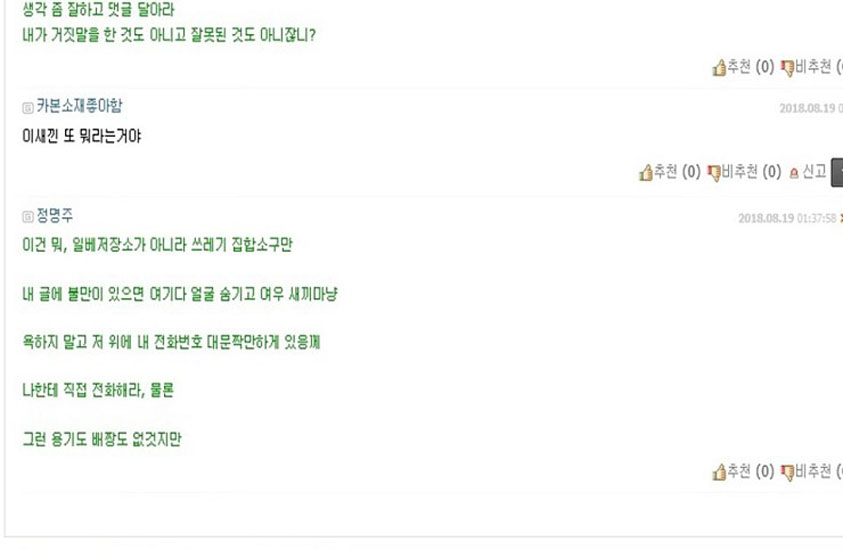Click the dark button right of 신고
Viewport: 843px width, 550px height.
[837, 173]
